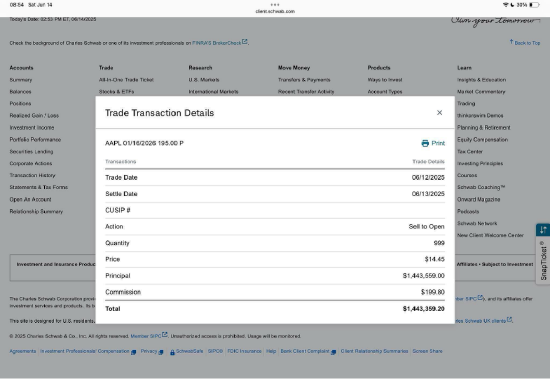The image size is (550, 379).
Task: Click the client.schwab.com address bar
Action: [x=275, y=11]
